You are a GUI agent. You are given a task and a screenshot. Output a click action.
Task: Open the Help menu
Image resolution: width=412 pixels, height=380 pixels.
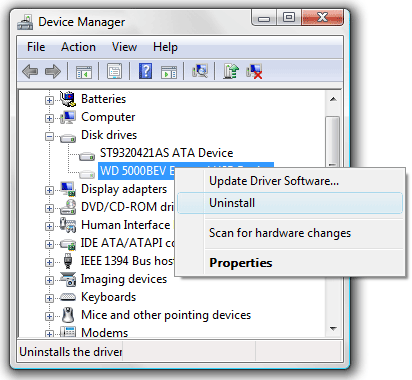click(x=165, y=47)
